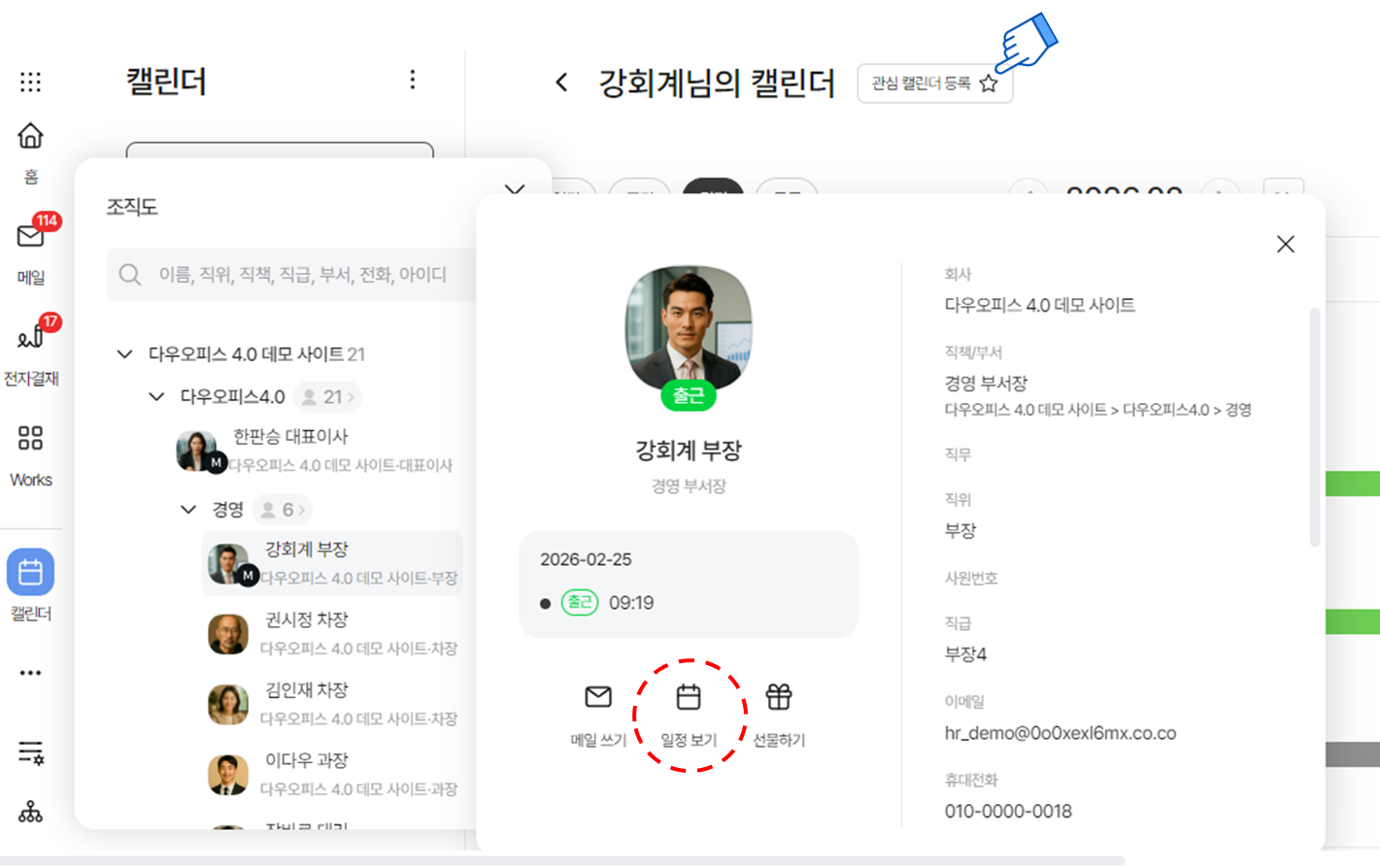Click the 선물하기 gift icon
1380x868 pixels.
(779, 697)
